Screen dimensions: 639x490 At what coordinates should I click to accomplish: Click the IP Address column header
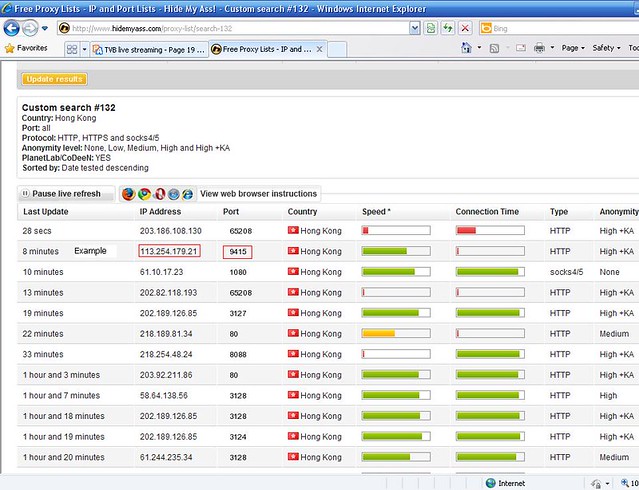pyautogui.click(x=160, y=212)
